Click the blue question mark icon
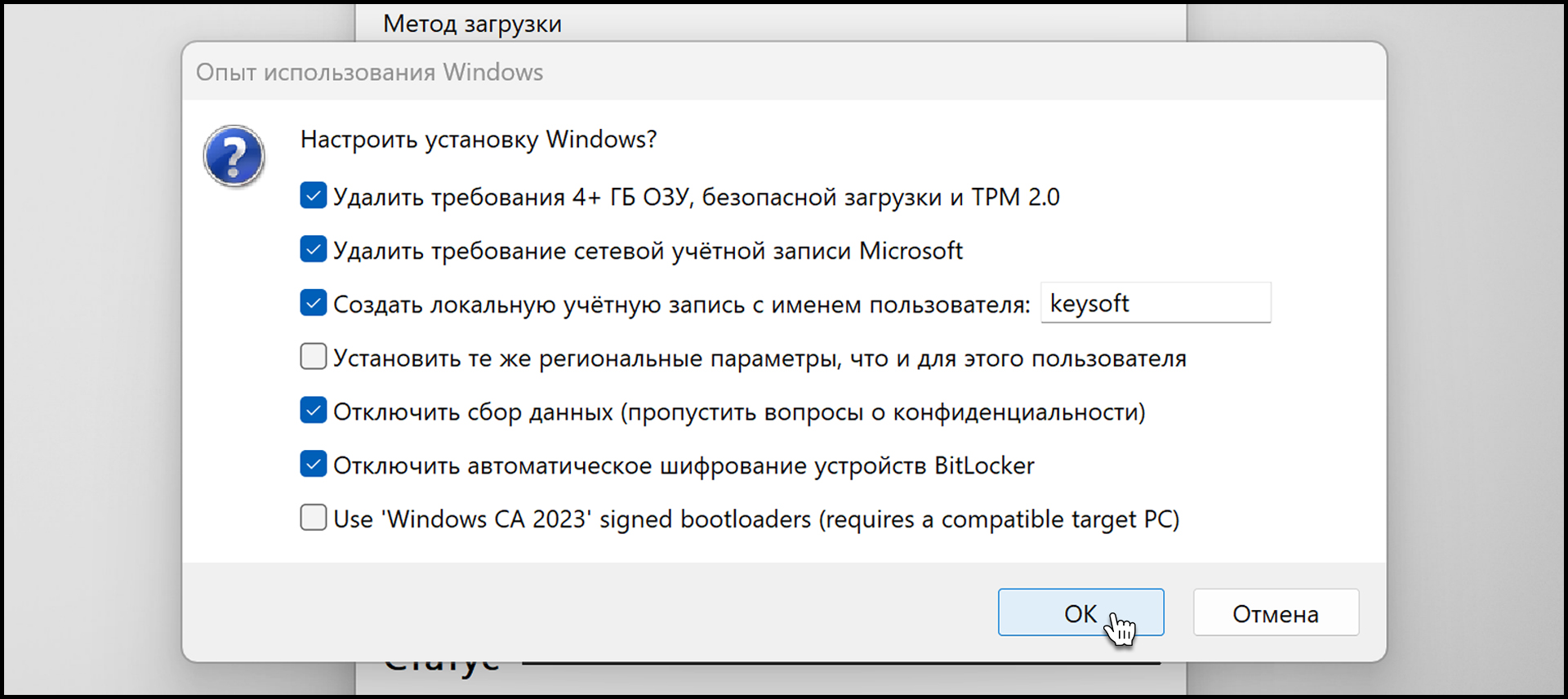1568x699 pixels. click(x=234, y=155)
